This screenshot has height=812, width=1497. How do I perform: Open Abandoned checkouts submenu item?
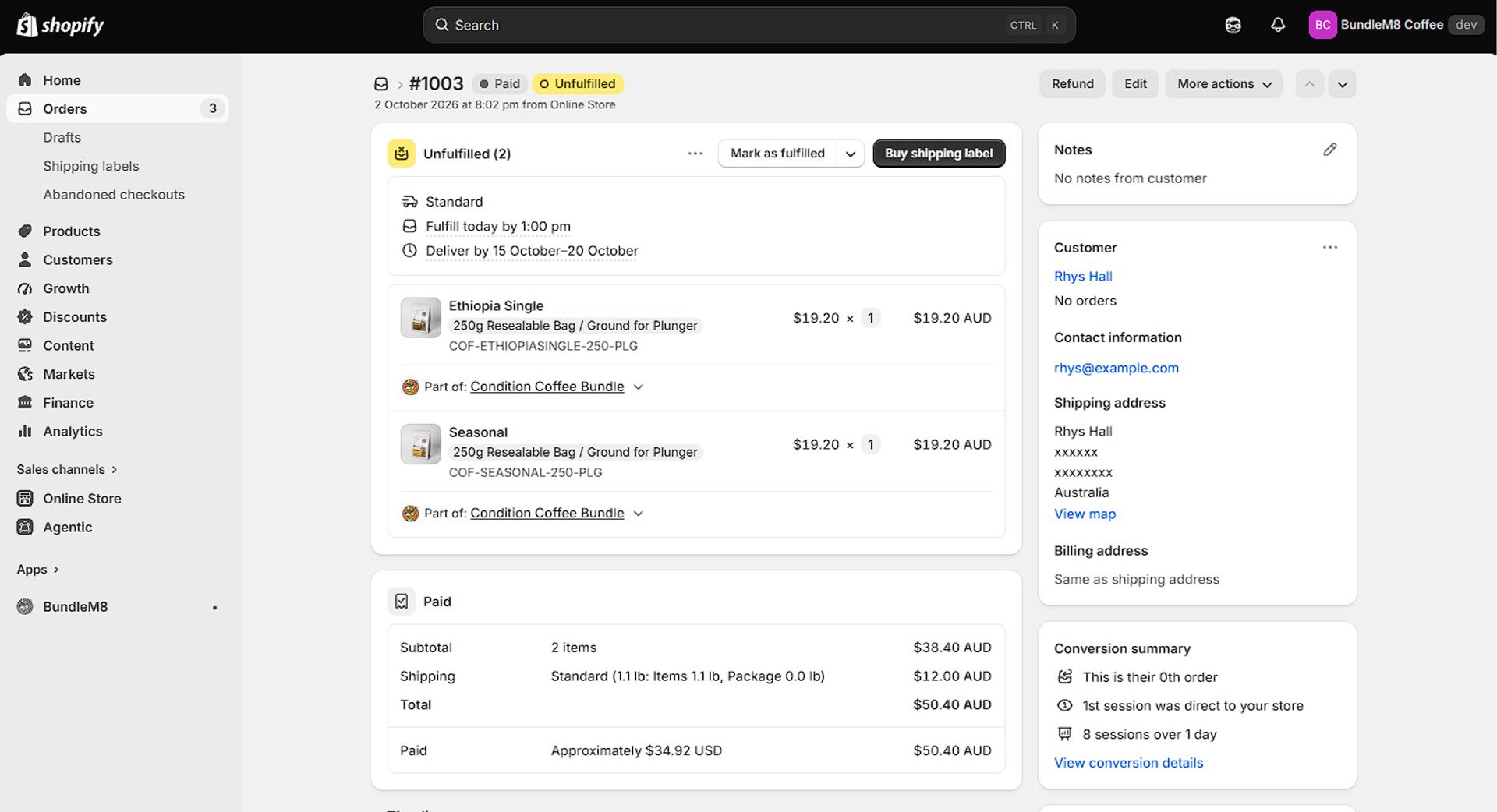click(x=114, y=195)
